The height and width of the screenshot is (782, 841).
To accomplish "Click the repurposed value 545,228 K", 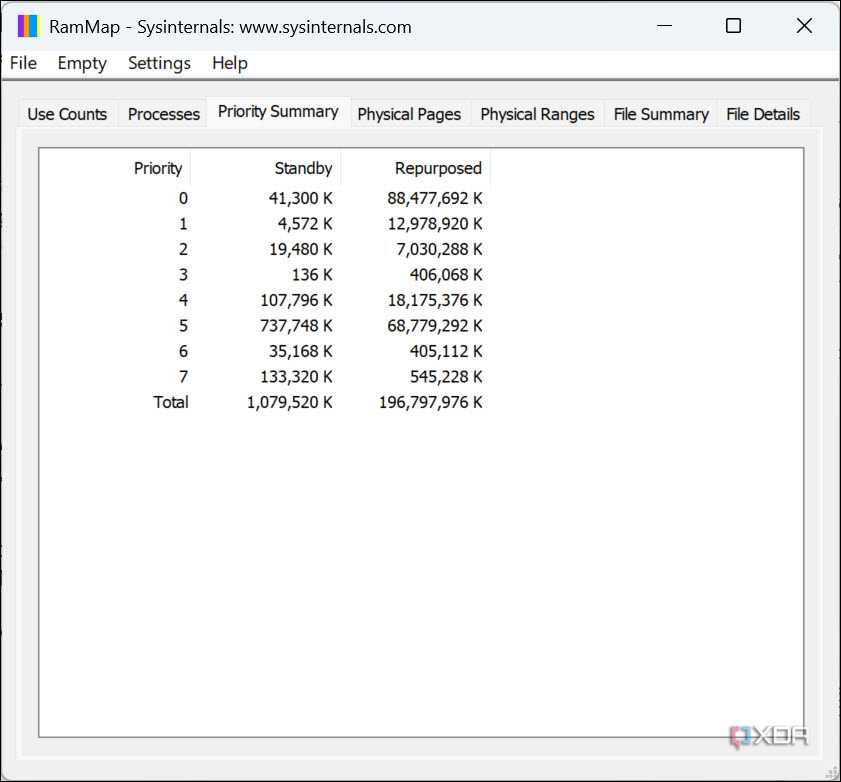I will [446, 377].
